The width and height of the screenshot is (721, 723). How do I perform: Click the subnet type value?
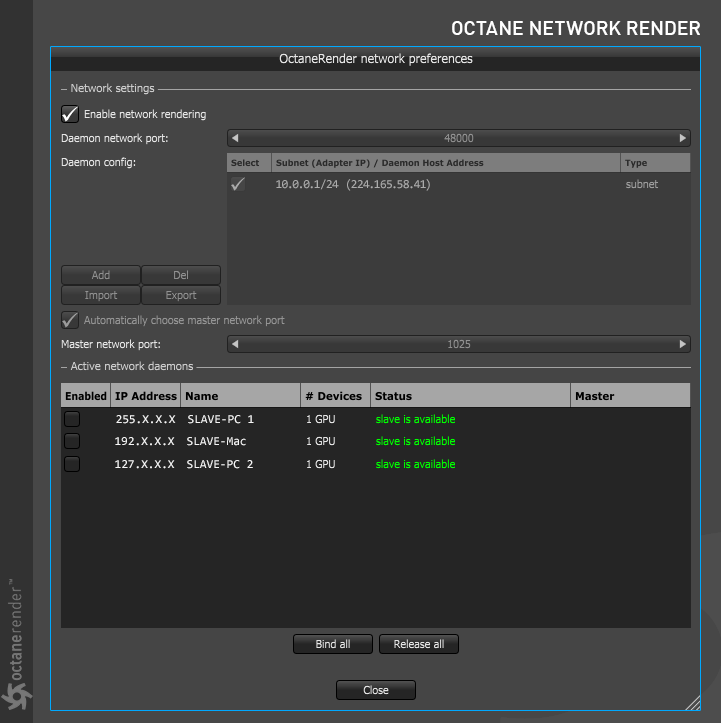pyautogui.click(x=642, y=184)
